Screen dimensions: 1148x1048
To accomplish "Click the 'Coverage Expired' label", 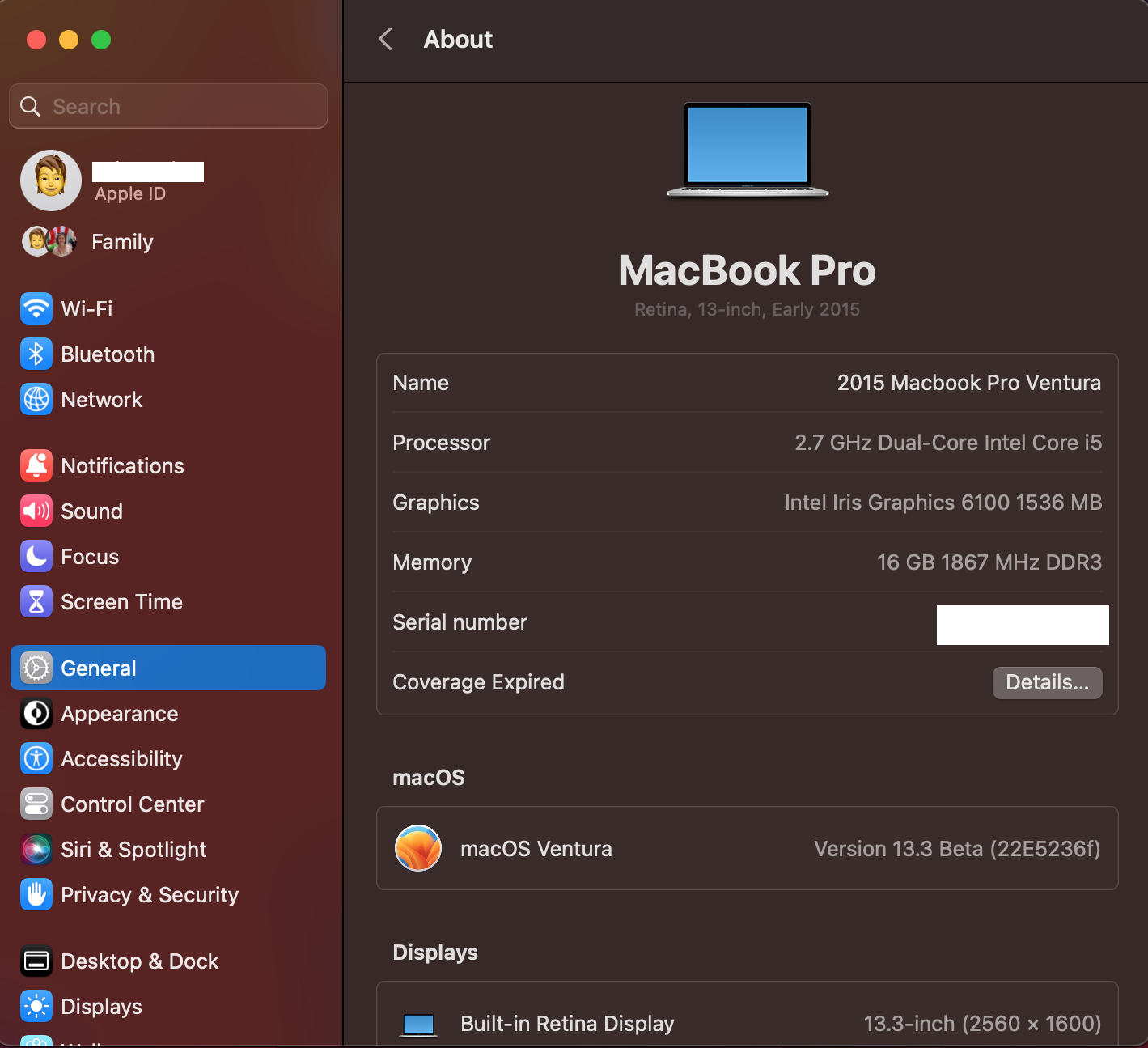I will tap(478, 681).
